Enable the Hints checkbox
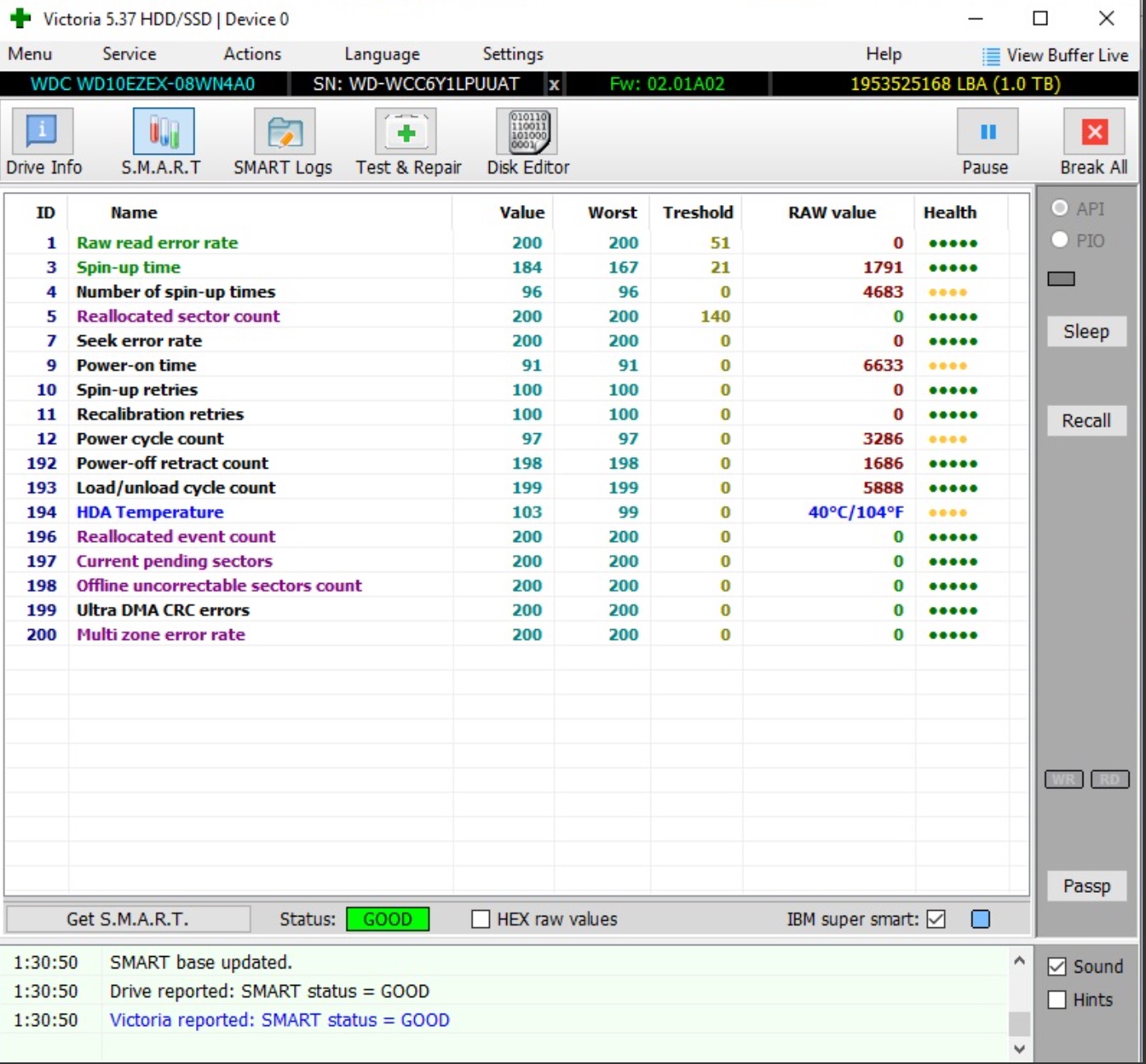 coord(1057,1000)
